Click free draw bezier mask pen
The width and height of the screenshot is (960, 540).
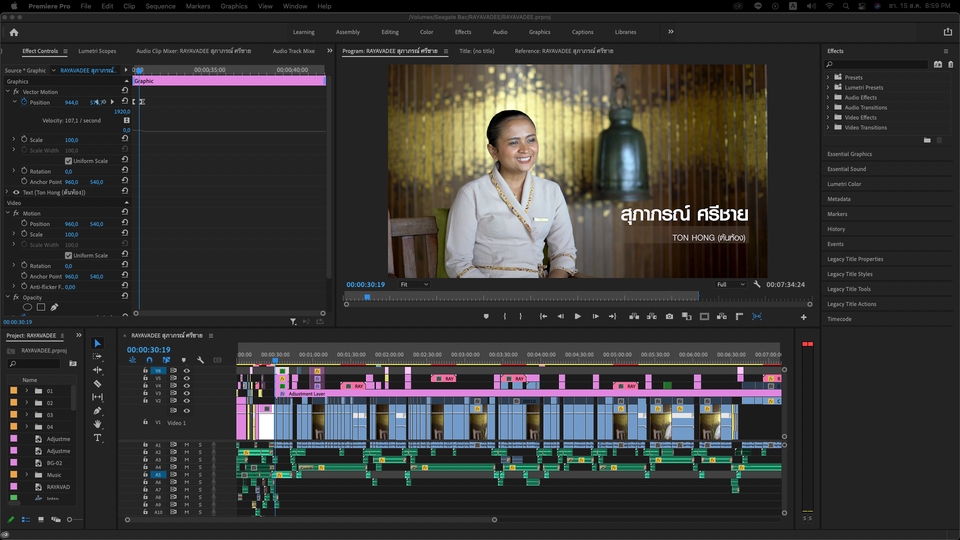coord(54,307)
